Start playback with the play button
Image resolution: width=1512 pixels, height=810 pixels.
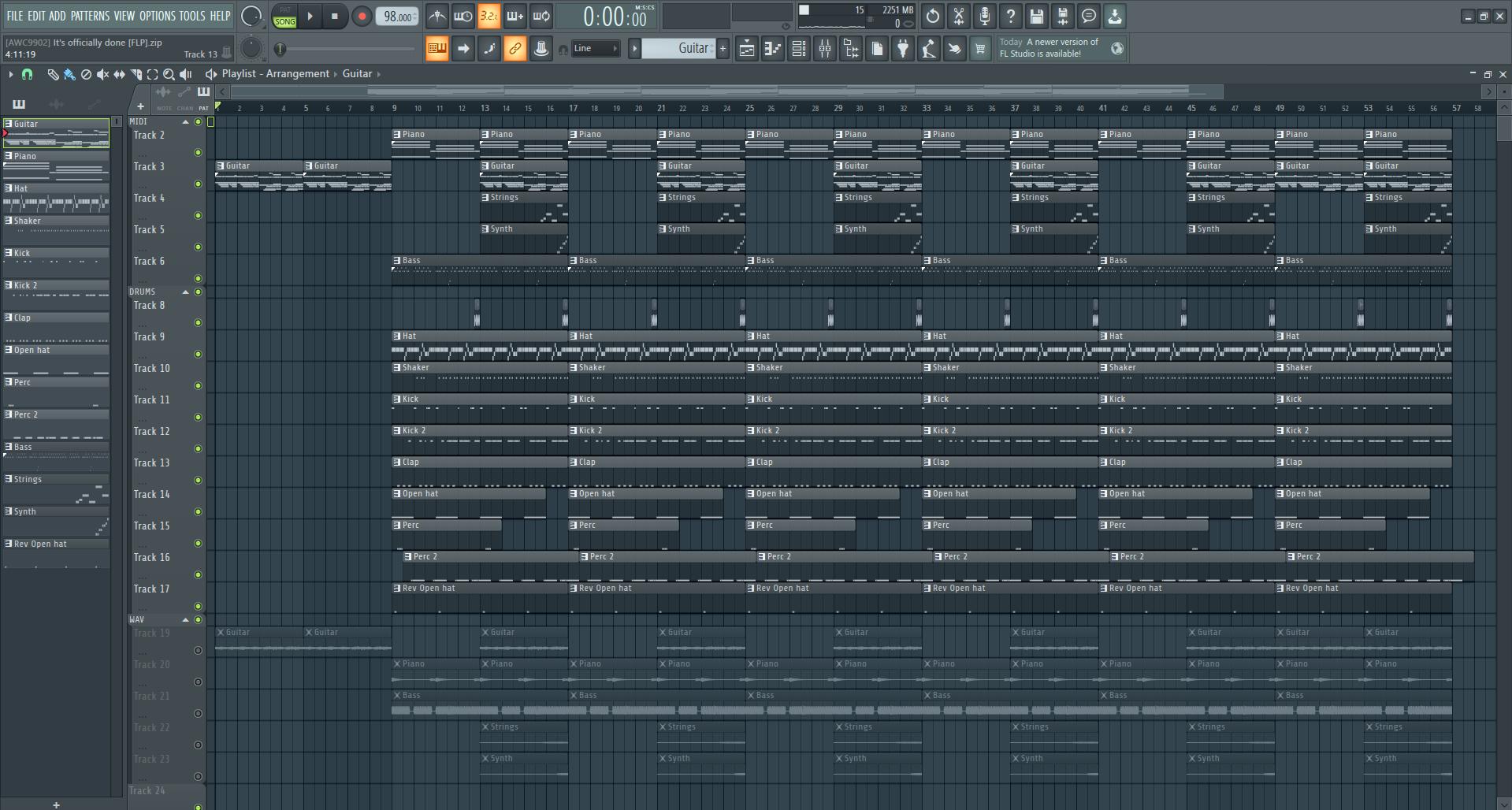[310, 16]
